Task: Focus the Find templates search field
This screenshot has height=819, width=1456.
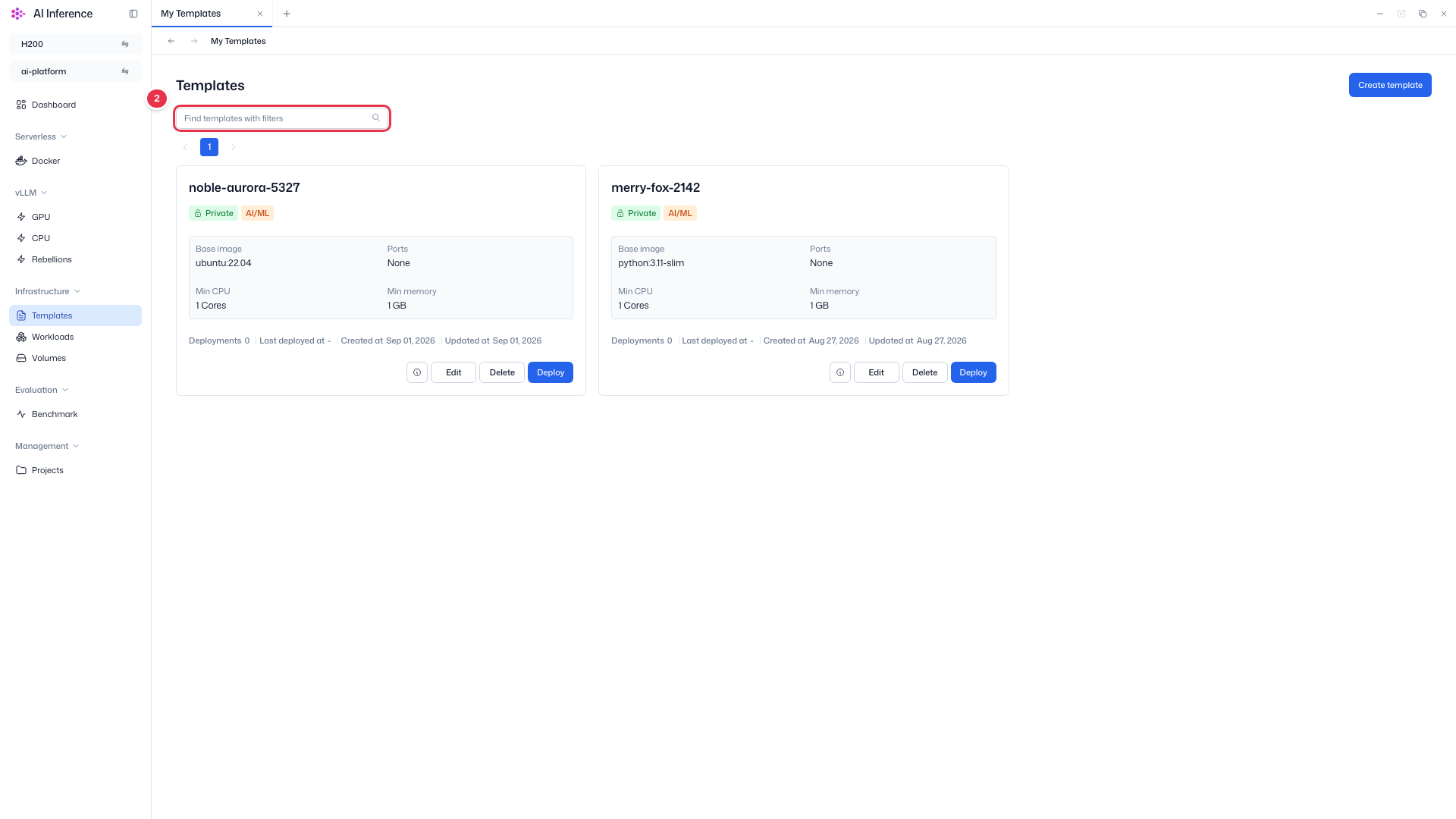Action: pyautogui.click(x=282, y=118)
